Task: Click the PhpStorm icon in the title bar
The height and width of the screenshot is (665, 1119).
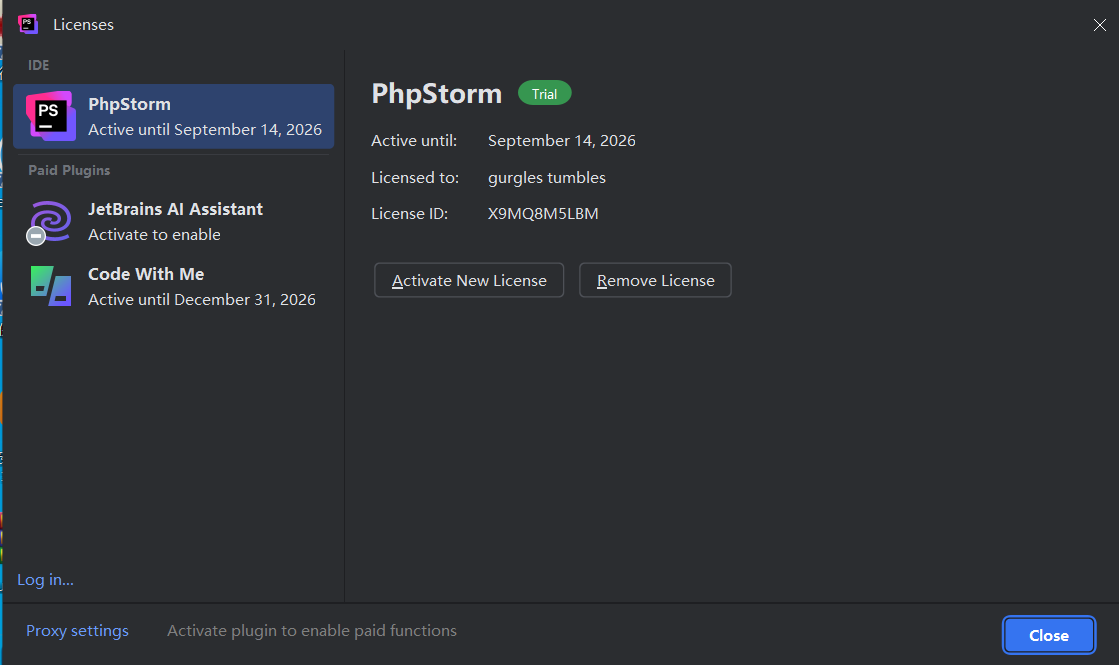Action: coord(28,24)
